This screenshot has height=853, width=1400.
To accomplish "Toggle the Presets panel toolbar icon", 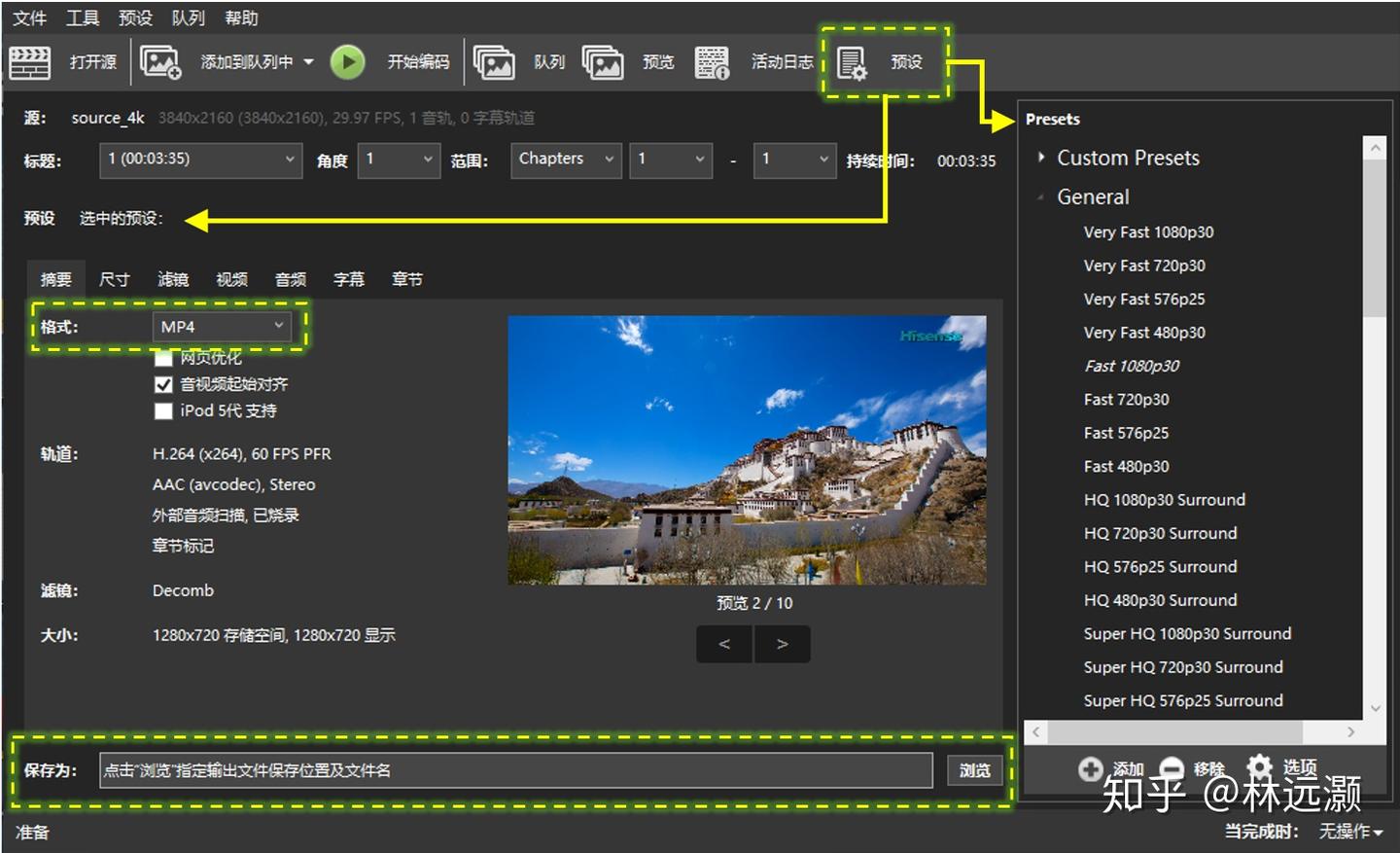I will click(852, 63).
